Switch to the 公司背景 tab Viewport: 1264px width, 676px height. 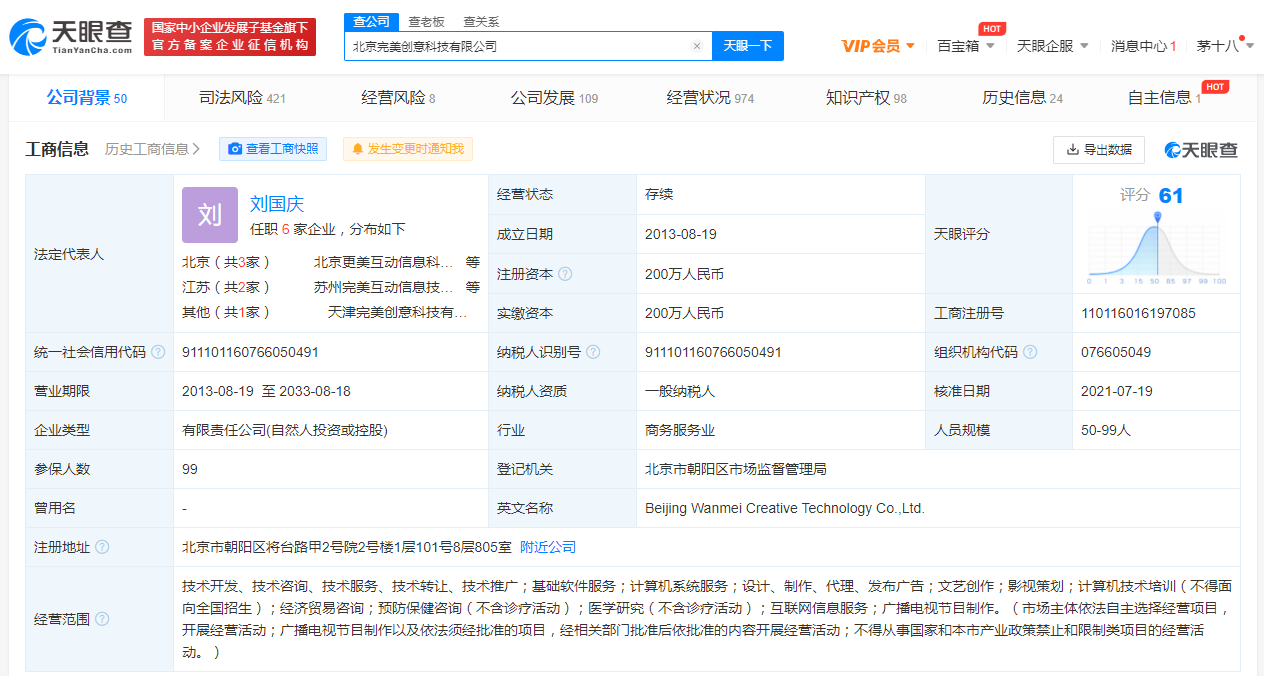point(87,98)
